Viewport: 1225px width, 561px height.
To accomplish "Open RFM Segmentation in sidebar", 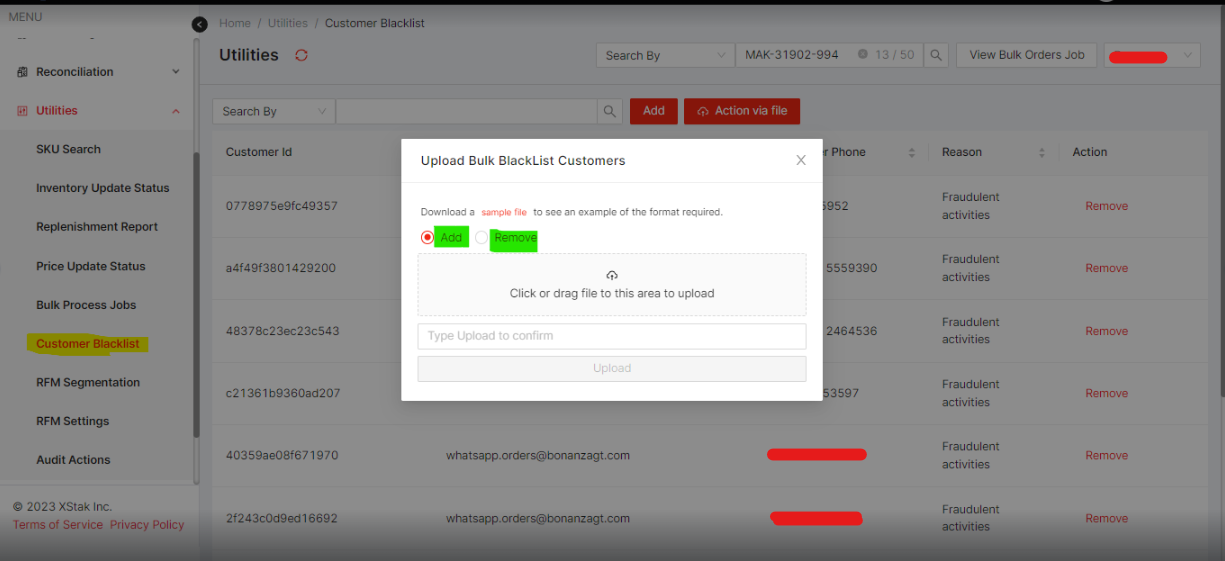I will pos(88,382).
